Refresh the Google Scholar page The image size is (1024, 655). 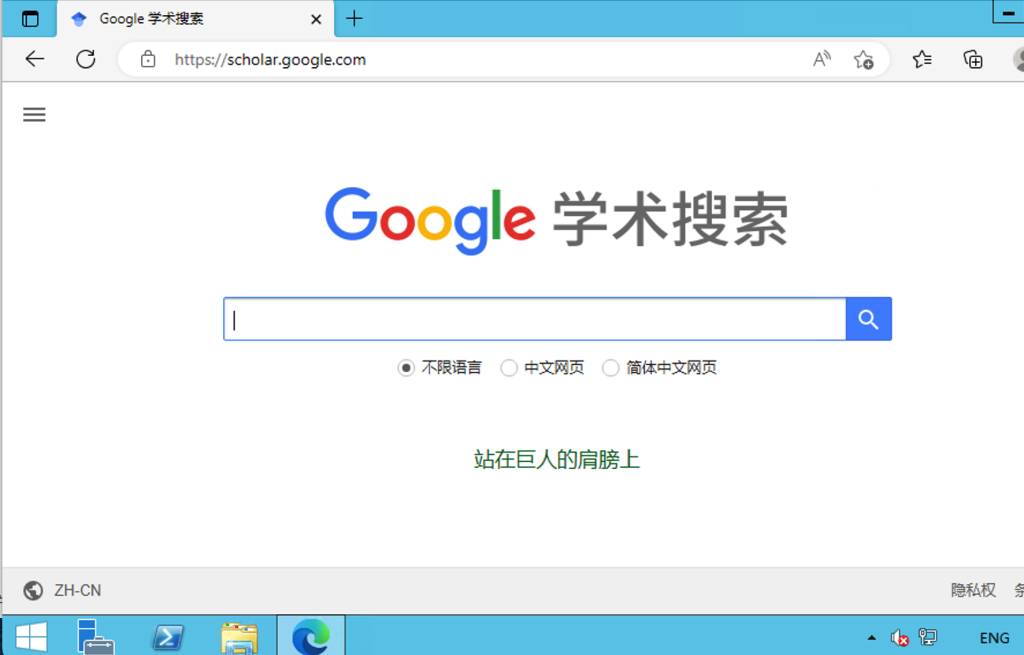86,59
